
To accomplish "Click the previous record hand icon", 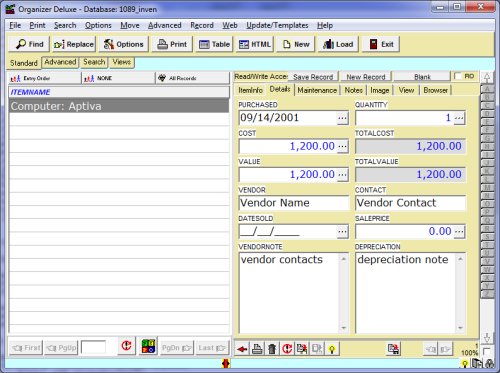I will pos(430,349).
